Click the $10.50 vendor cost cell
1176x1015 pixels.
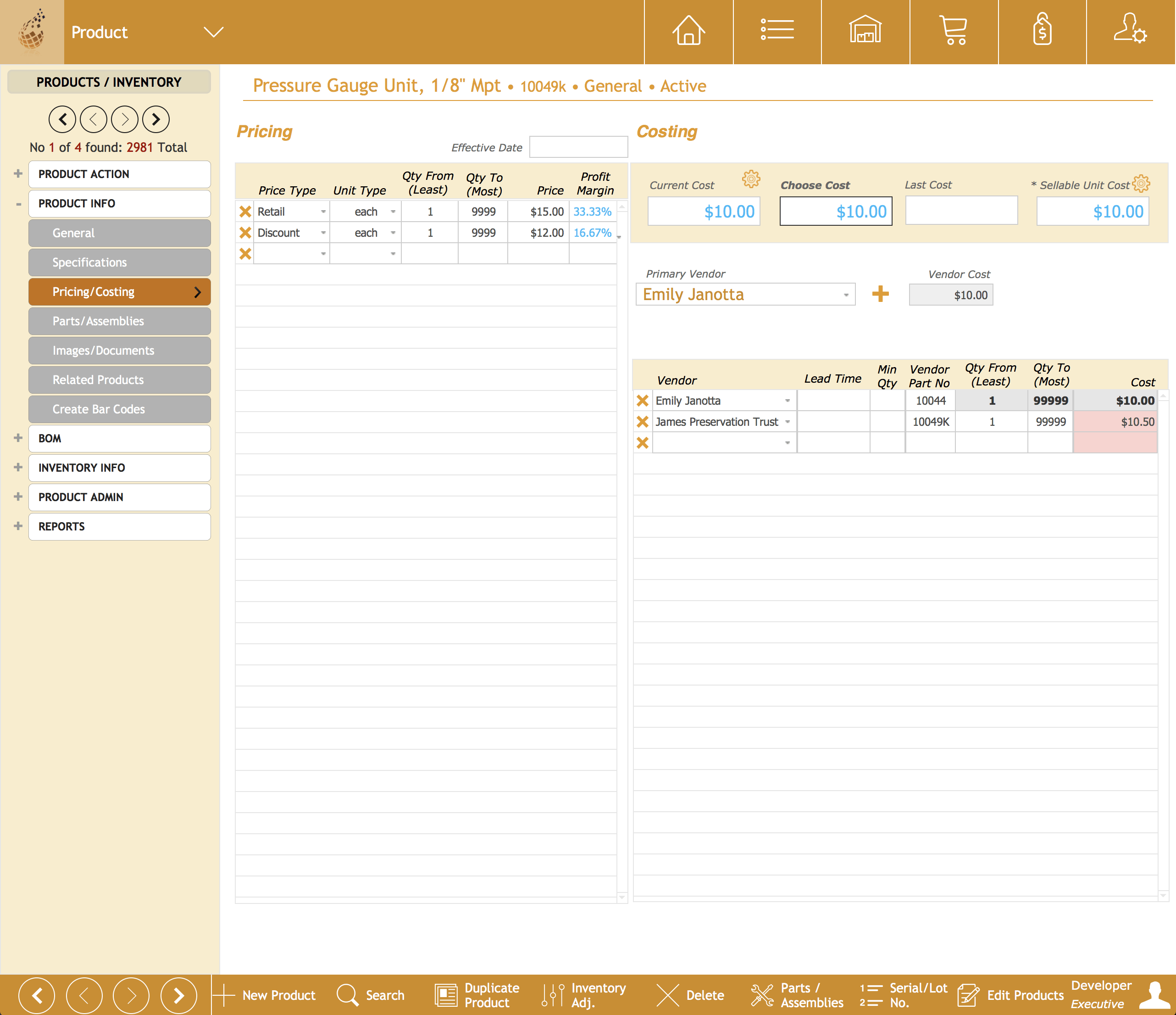1115,422
